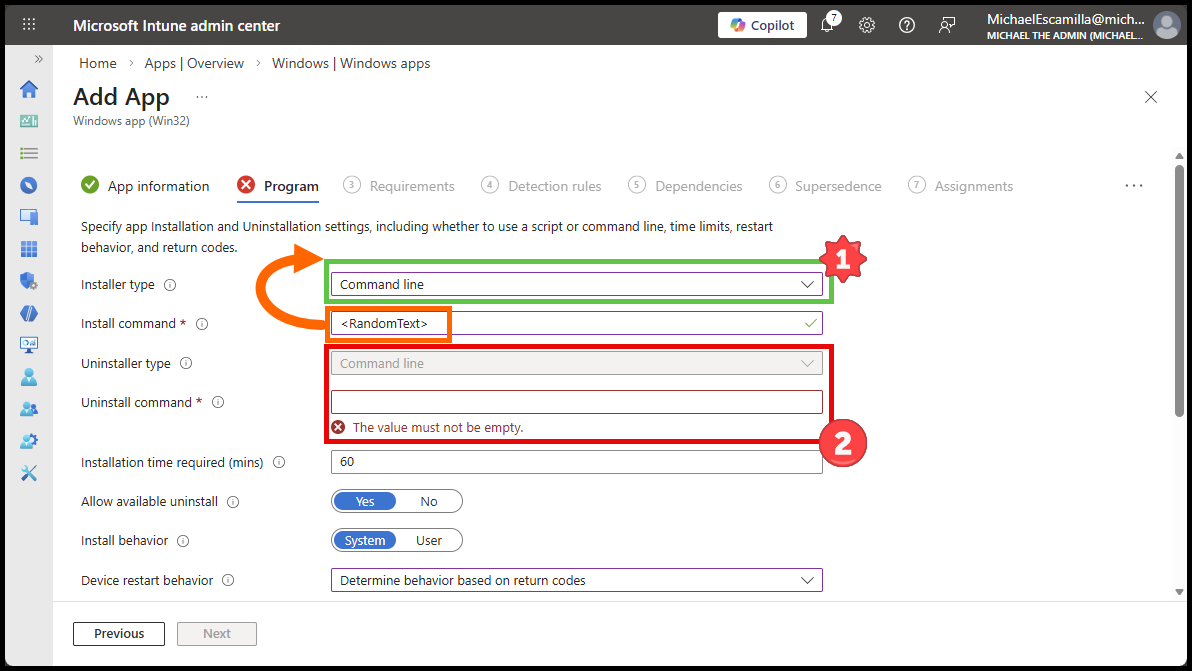Open the feedback icon in the top bar

[x=946, y=25]
